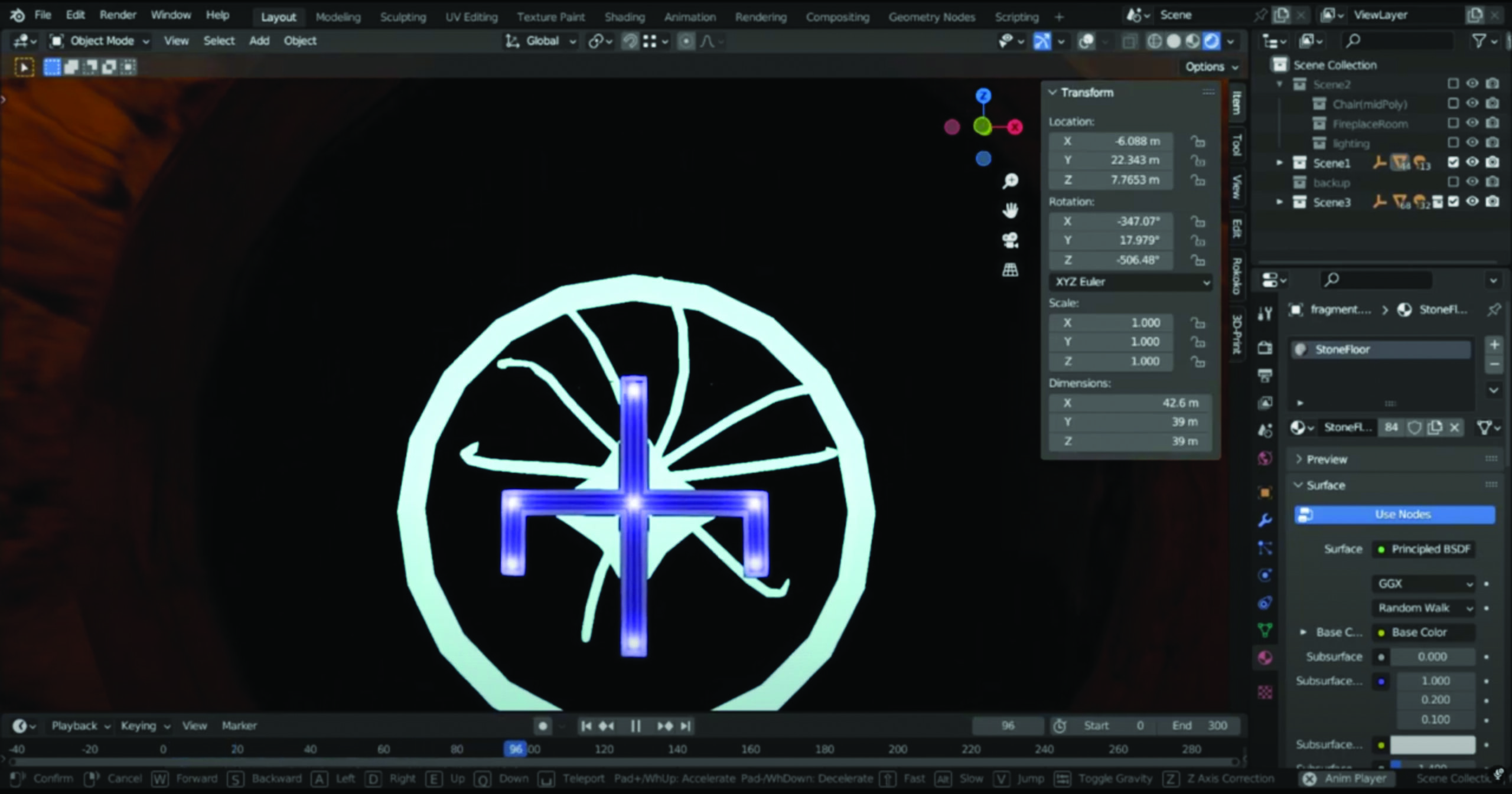
Task: Enable rendered viewport shading mode
Action: pos(1211,41)
